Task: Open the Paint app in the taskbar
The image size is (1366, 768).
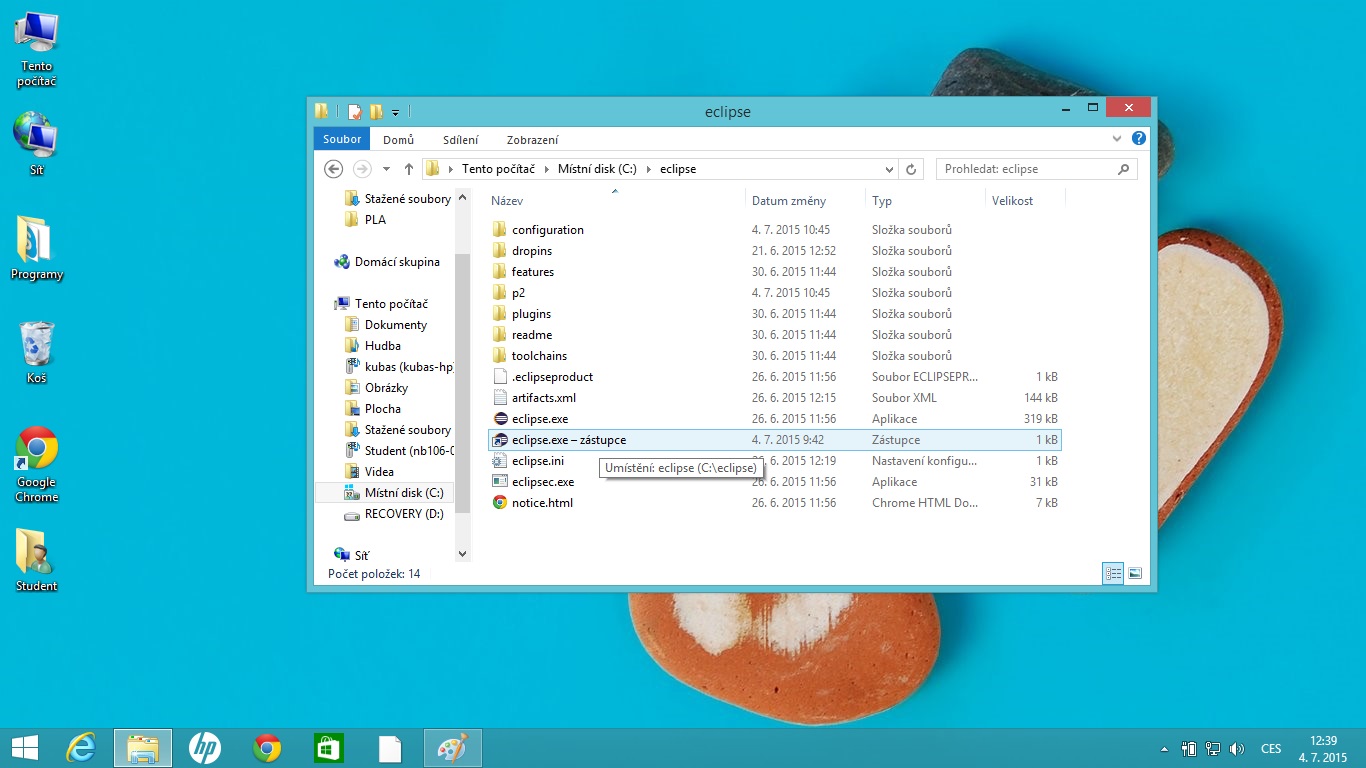Action: coord(453,747)
